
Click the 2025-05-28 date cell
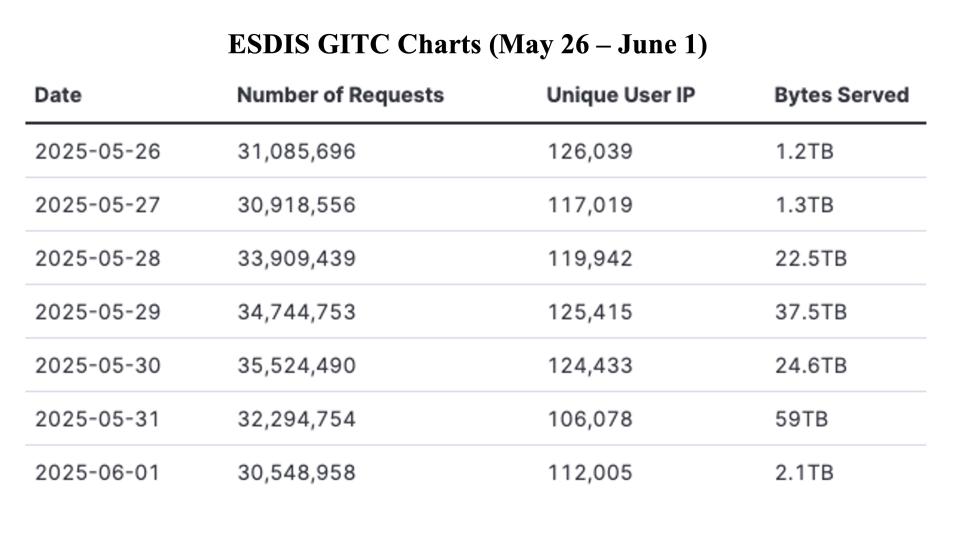click(98, 258)
